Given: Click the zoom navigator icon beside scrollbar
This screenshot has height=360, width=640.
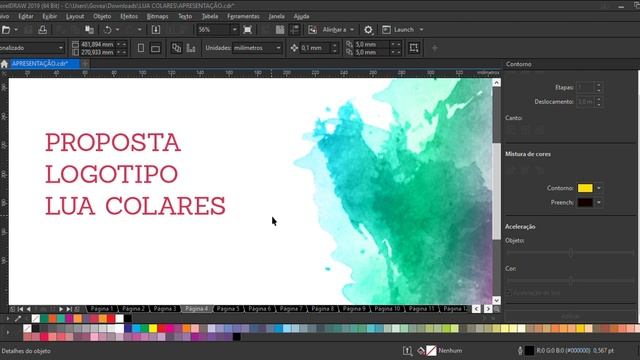Looking at the screenshot, I should click(496, 309).
